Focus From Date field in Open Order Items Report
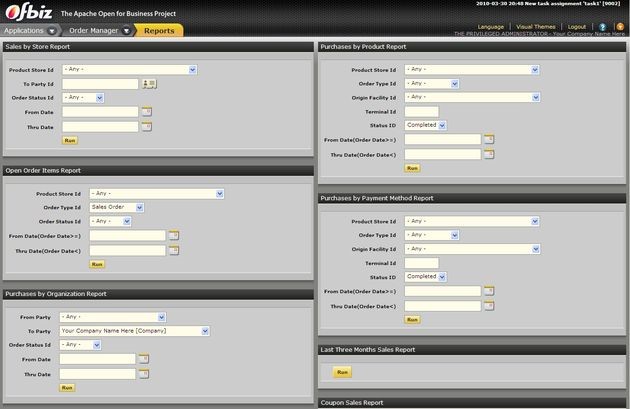 click(127, 235)
